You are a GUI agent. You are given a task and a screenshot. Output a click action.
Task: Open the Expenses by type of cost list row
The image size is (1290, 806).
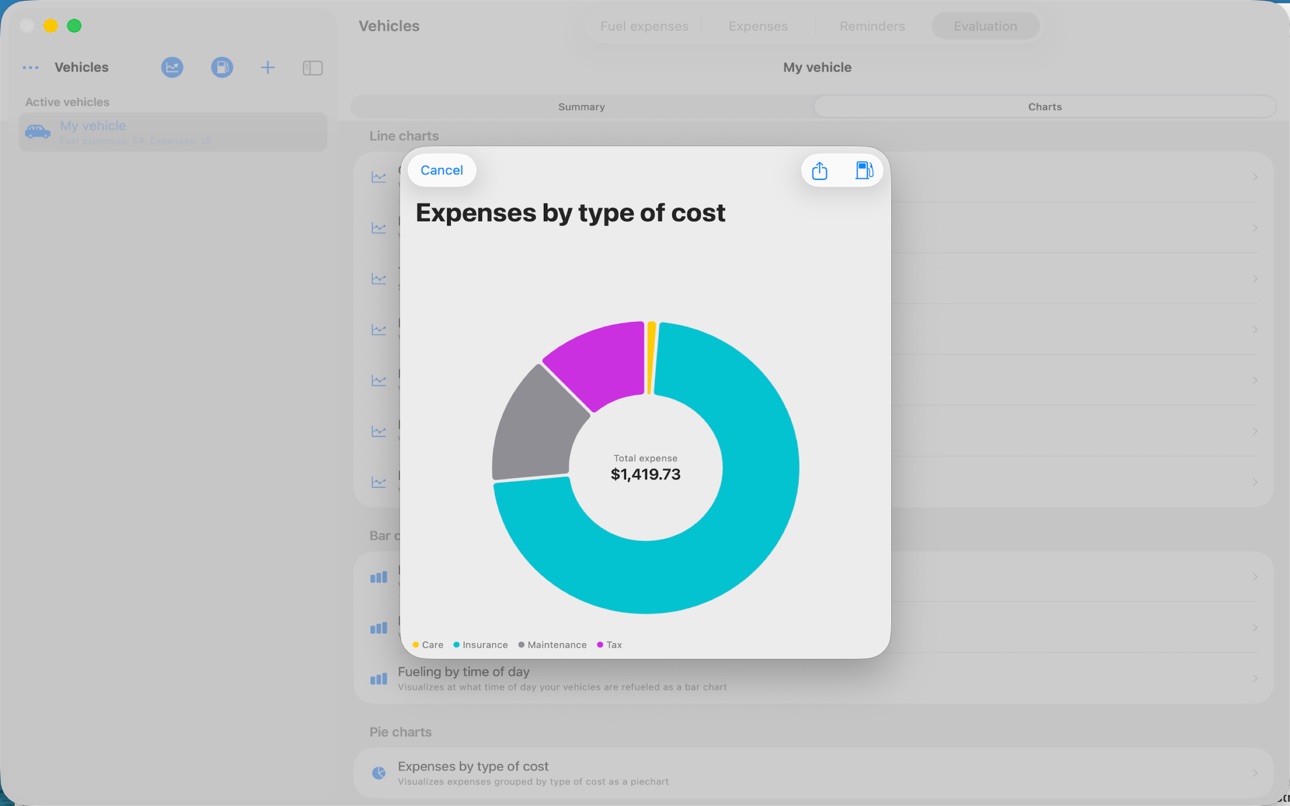click(813, 773)
